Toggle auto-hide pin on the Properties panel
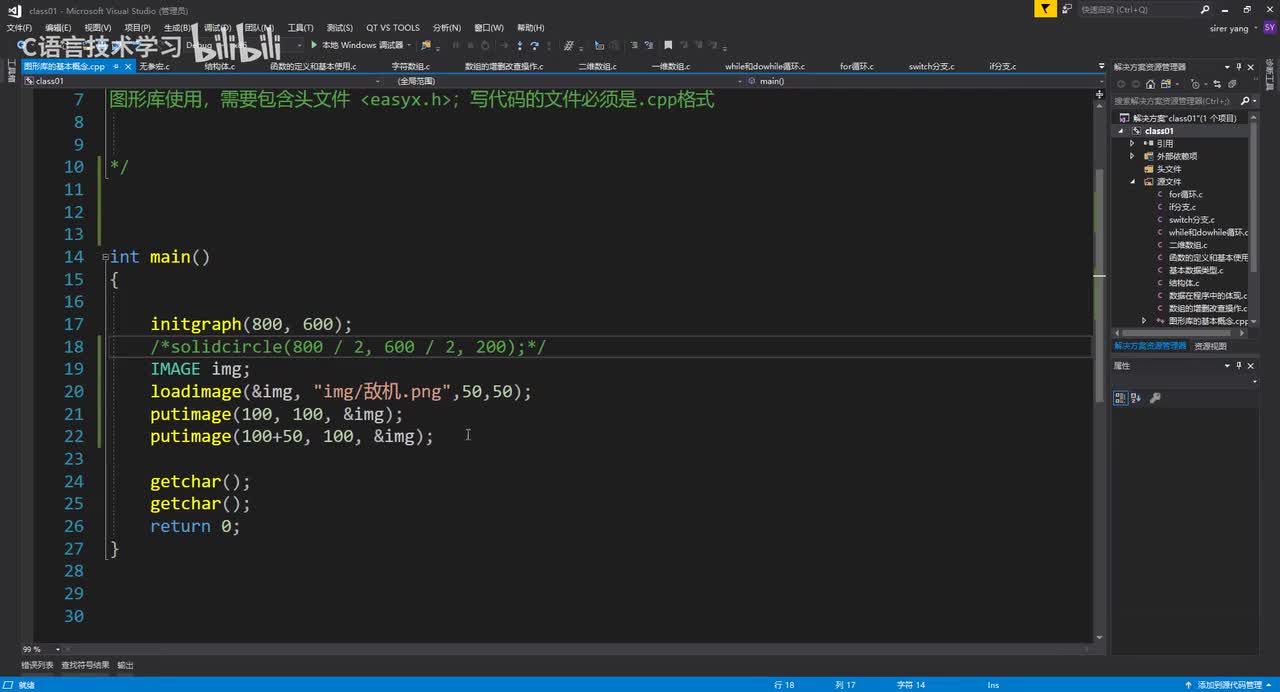This screenshot has height=692, width=1280. tap(1238, 366)
